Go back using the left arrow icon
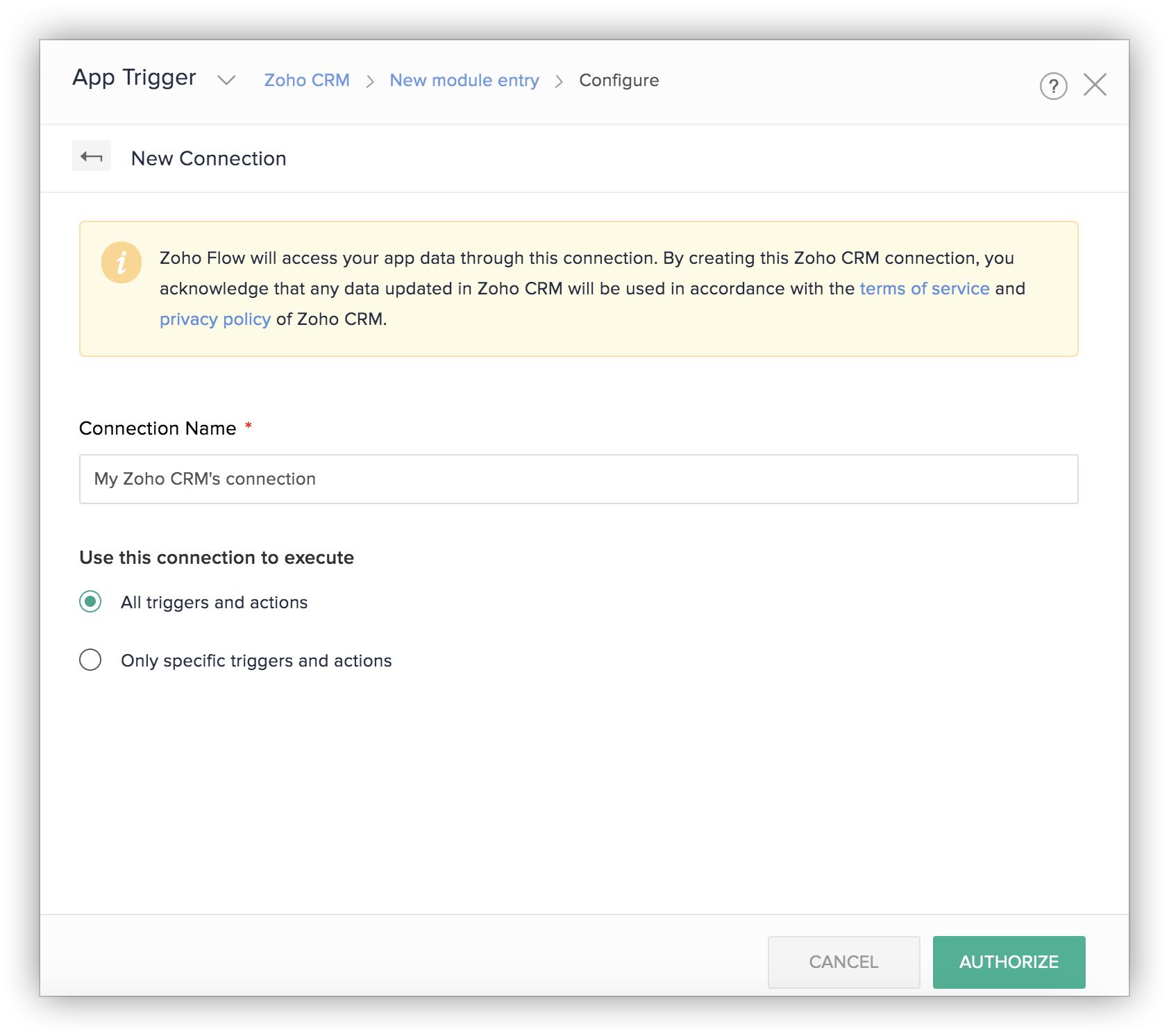Screen dimensions: 1169x1036 (92, 157)
